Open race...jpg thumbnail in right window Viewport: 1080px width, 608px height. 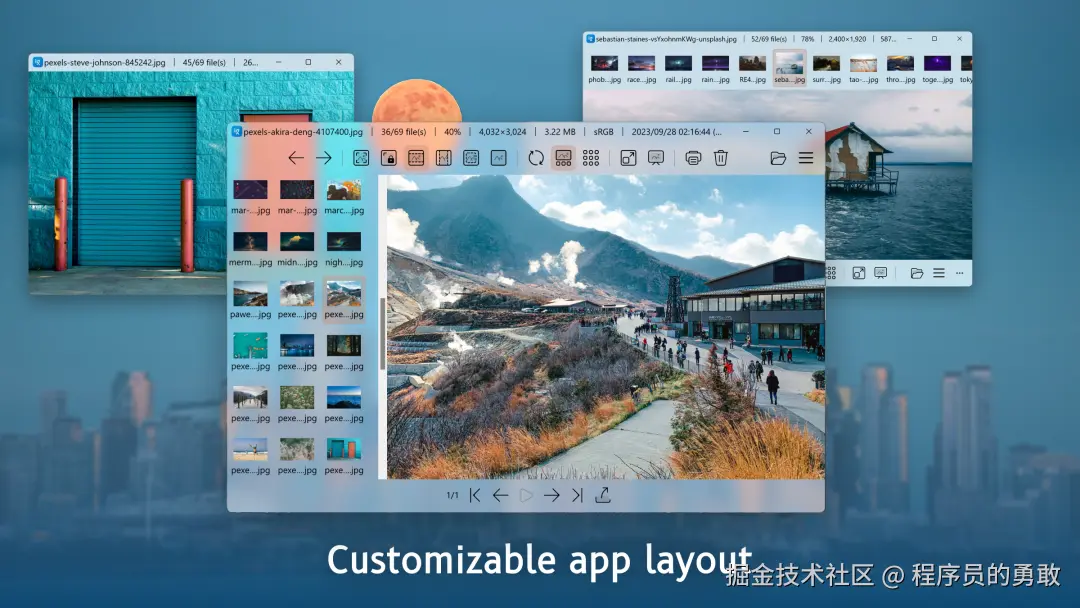point(641,68)
